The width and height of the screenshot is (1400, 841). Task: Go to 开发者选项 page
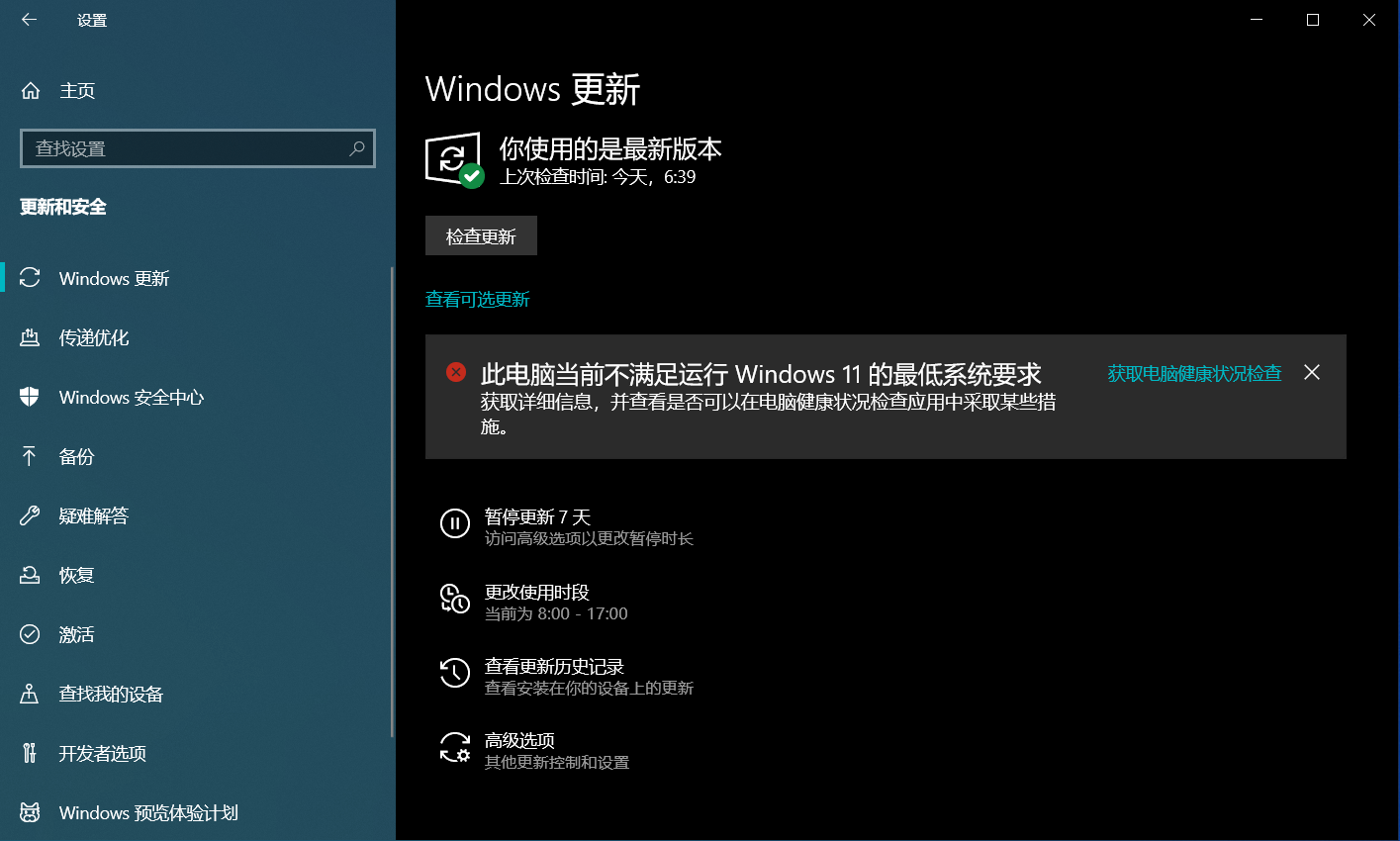(196, 753)
